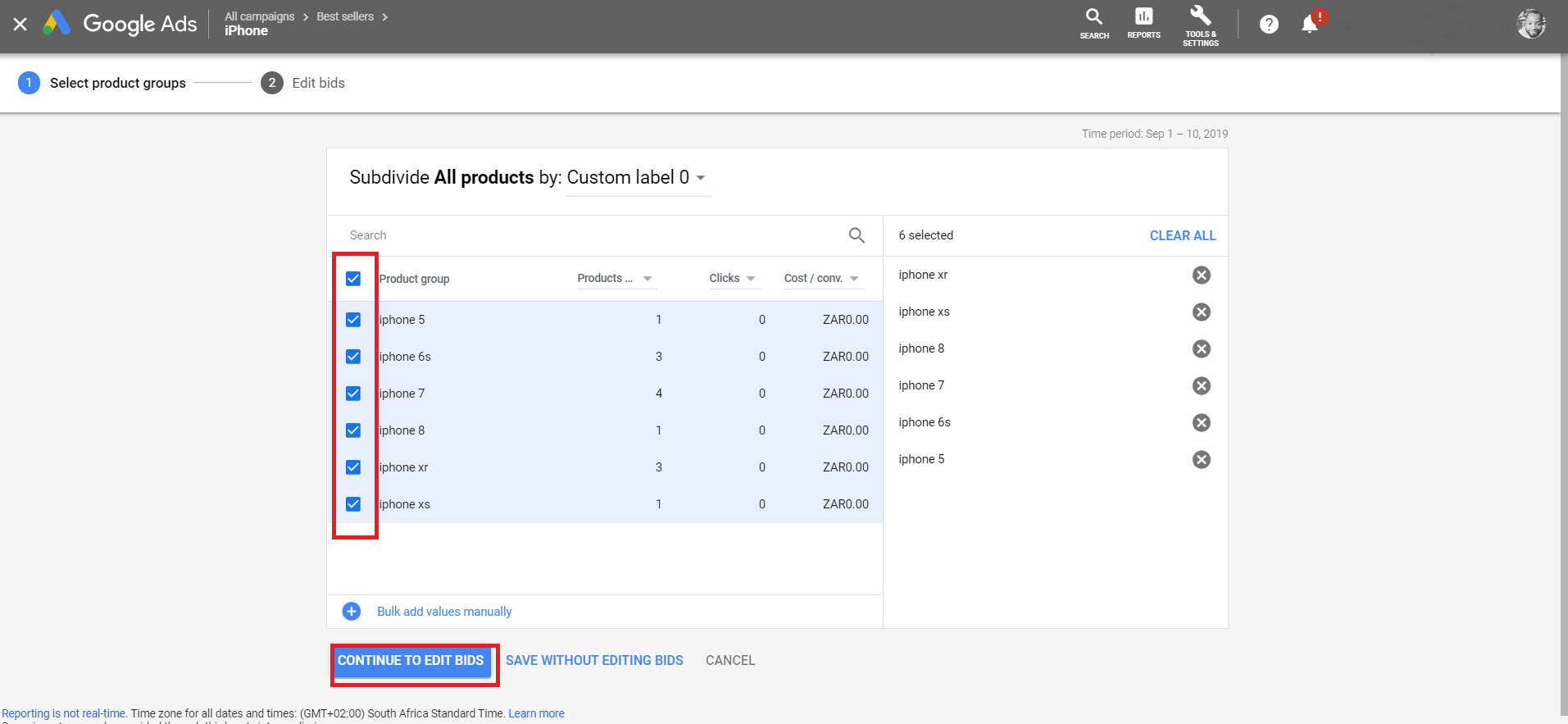Uncheck the iphone xr checkbox
Screen dimensions: 1568x724
[x=353, y=467]
